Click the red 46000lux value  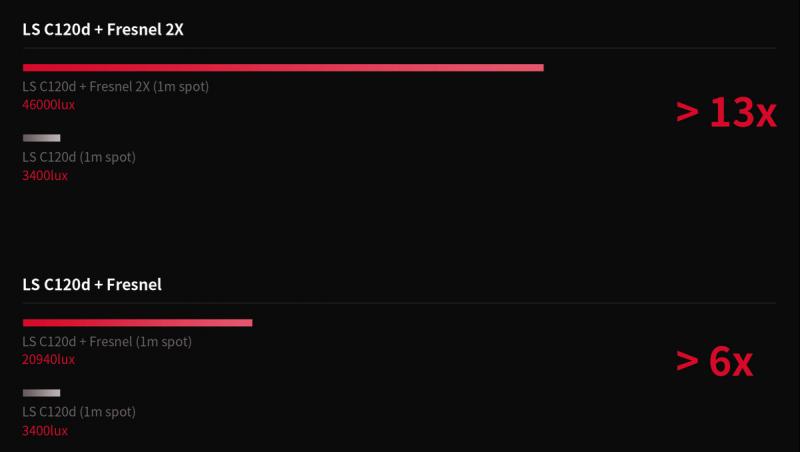(48, 105)
